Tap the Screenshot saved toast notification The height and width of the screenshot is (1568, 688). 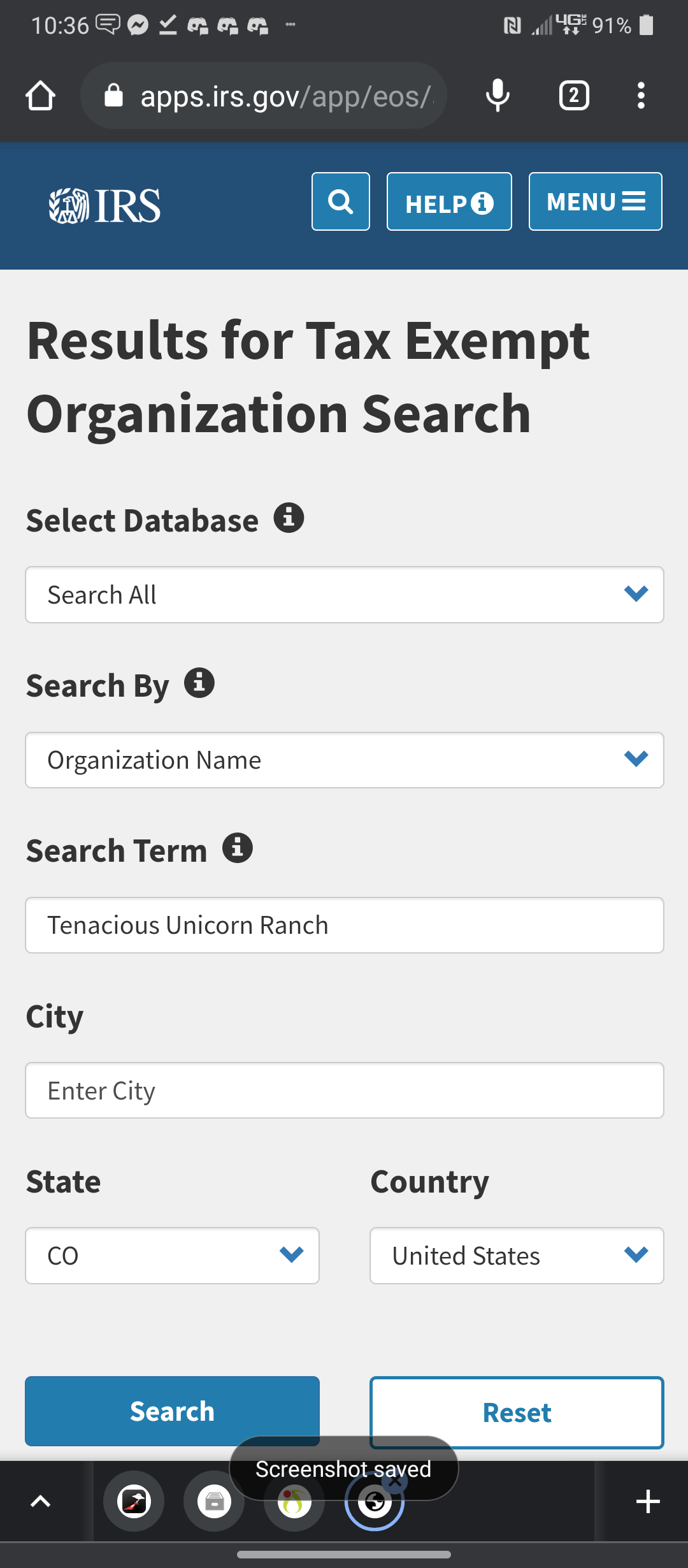tap(344, 1469)
